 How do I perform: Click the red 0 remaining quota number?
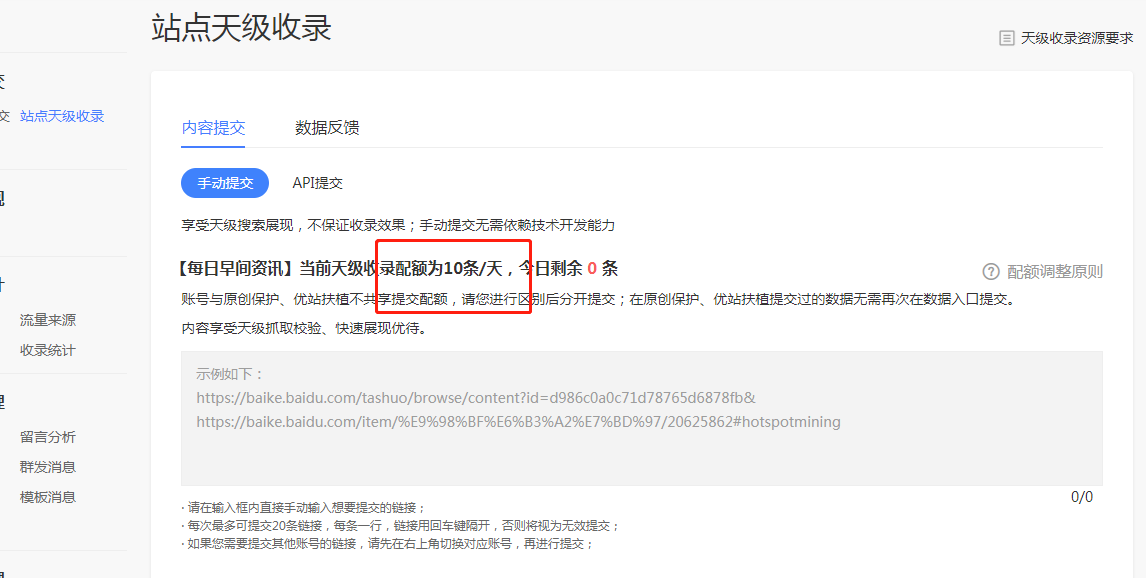click(592, 268)
